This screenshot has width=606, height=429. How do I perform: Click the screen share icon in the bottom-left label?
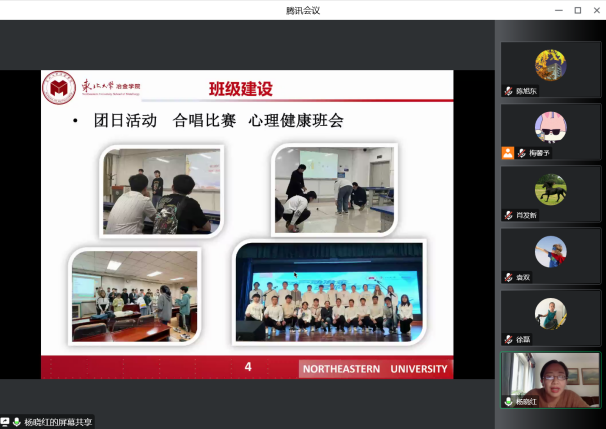(x=6, y=422)
